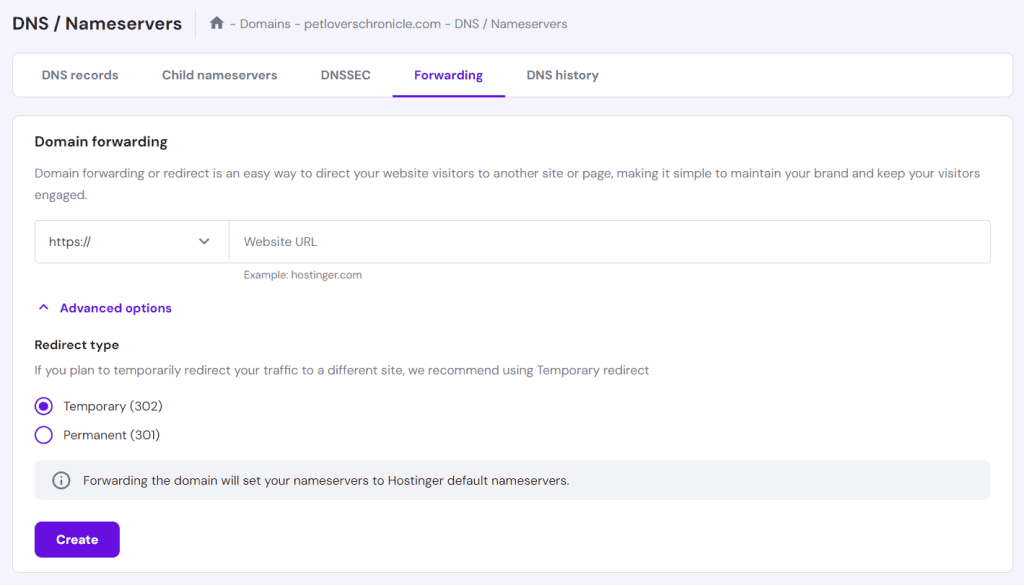Go to the DNSSEC tab

click(345, 75)
